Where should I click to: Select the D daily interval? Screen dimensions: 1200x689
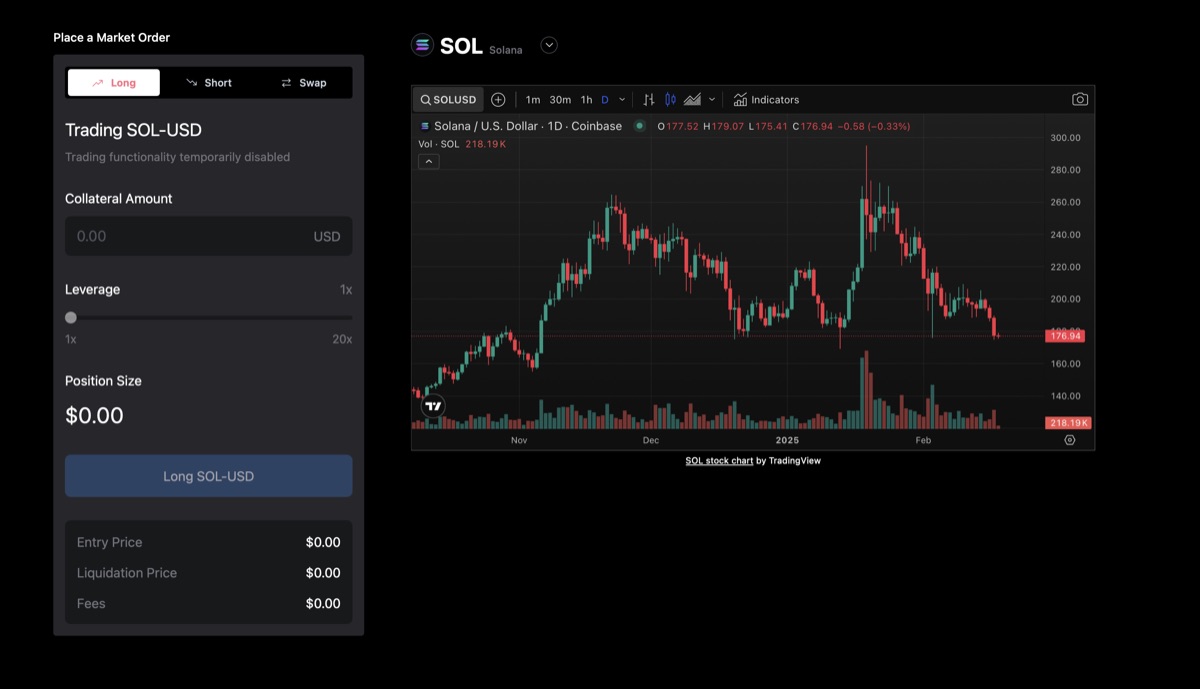tap(605, 100)
